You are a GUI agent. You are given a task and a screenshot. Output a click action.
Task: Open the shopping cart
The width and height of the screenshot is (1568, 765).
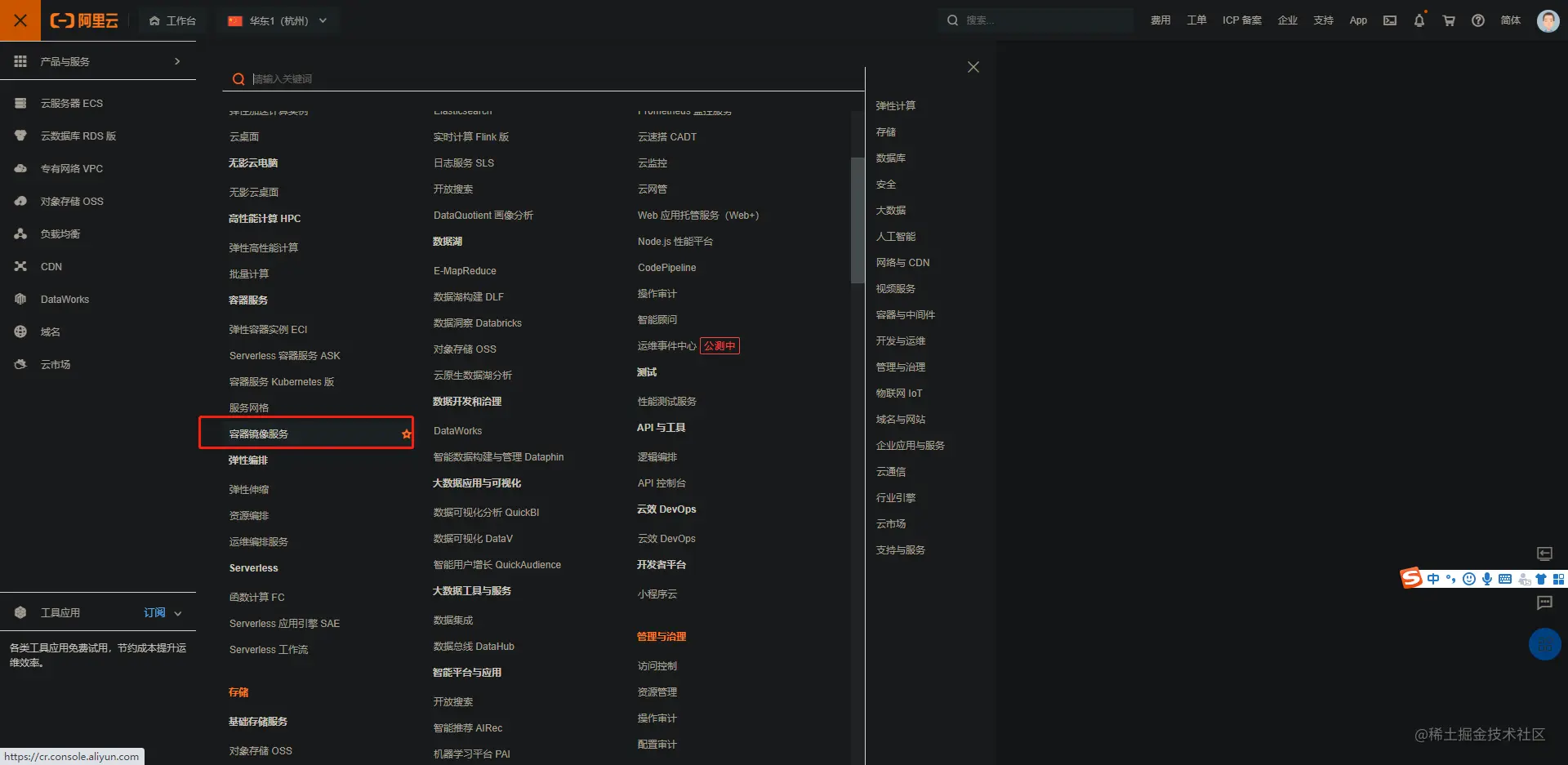(x=1449, y=20)
